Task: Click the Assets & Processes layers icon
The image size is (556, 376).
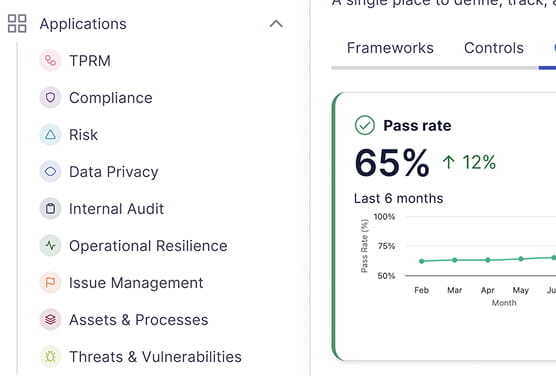Action: (x=50, y=320)
